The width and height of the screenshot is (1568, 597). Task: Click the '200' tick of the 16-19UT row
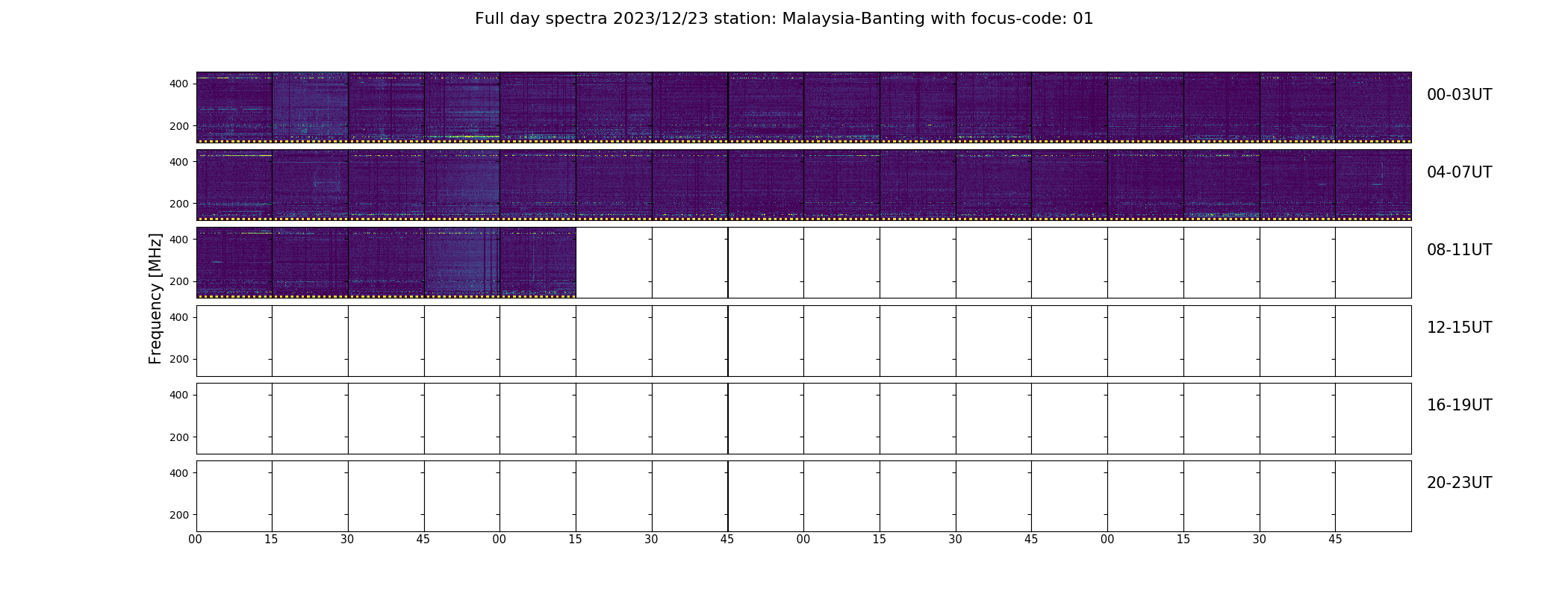(179, 437)
